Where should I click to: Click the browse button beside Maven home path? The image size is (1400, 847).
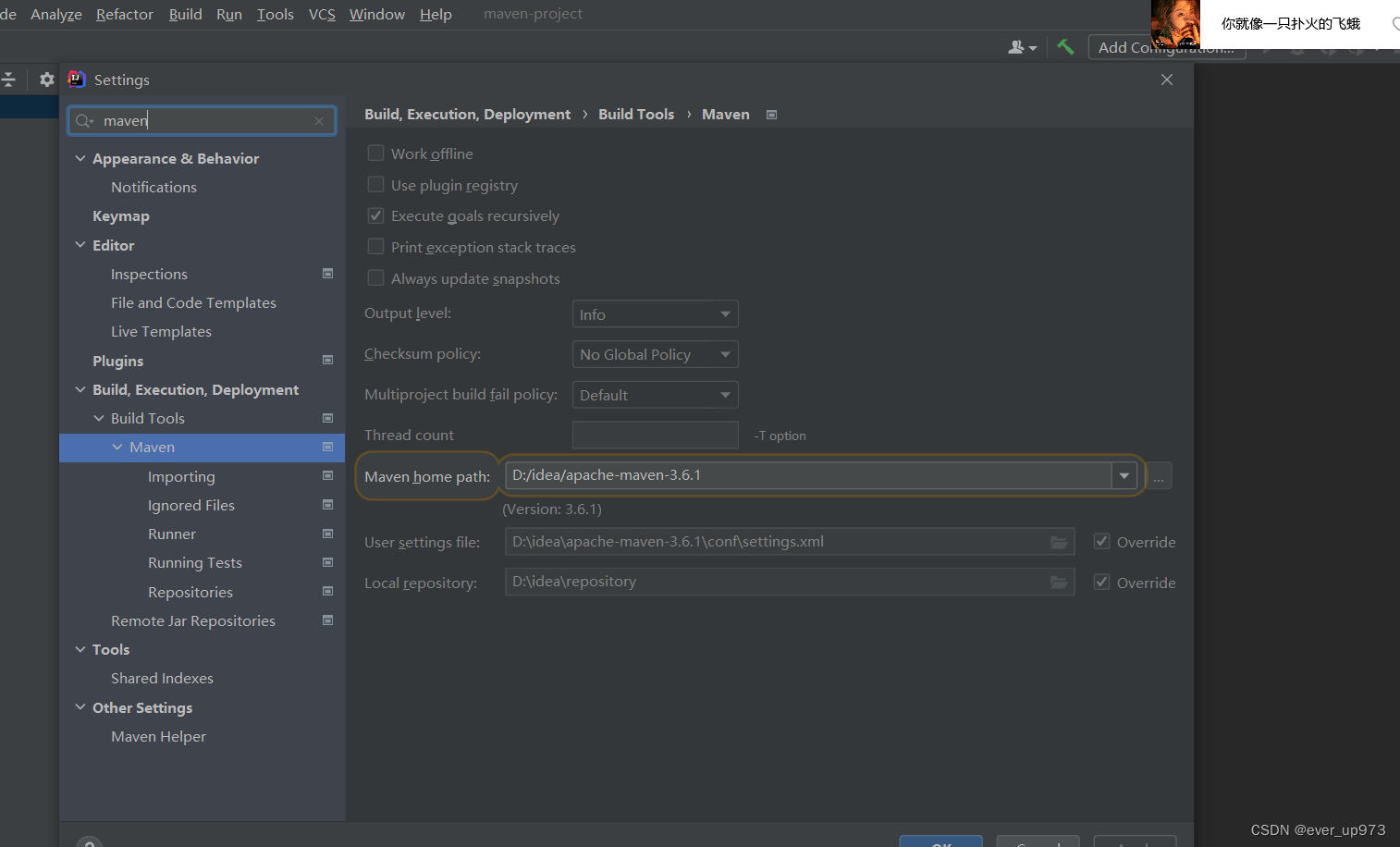click(x=1159, y=475)
